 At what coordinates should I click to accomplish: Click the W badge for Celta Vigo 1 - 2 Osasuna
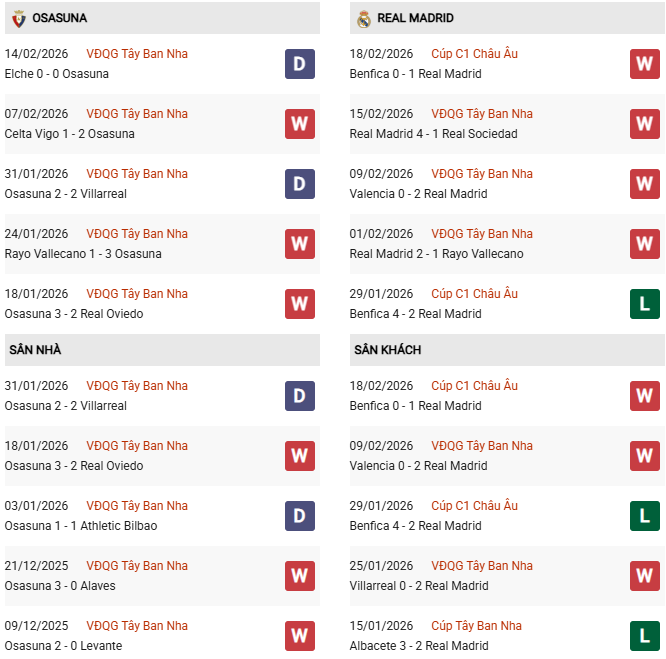point(299,124)
